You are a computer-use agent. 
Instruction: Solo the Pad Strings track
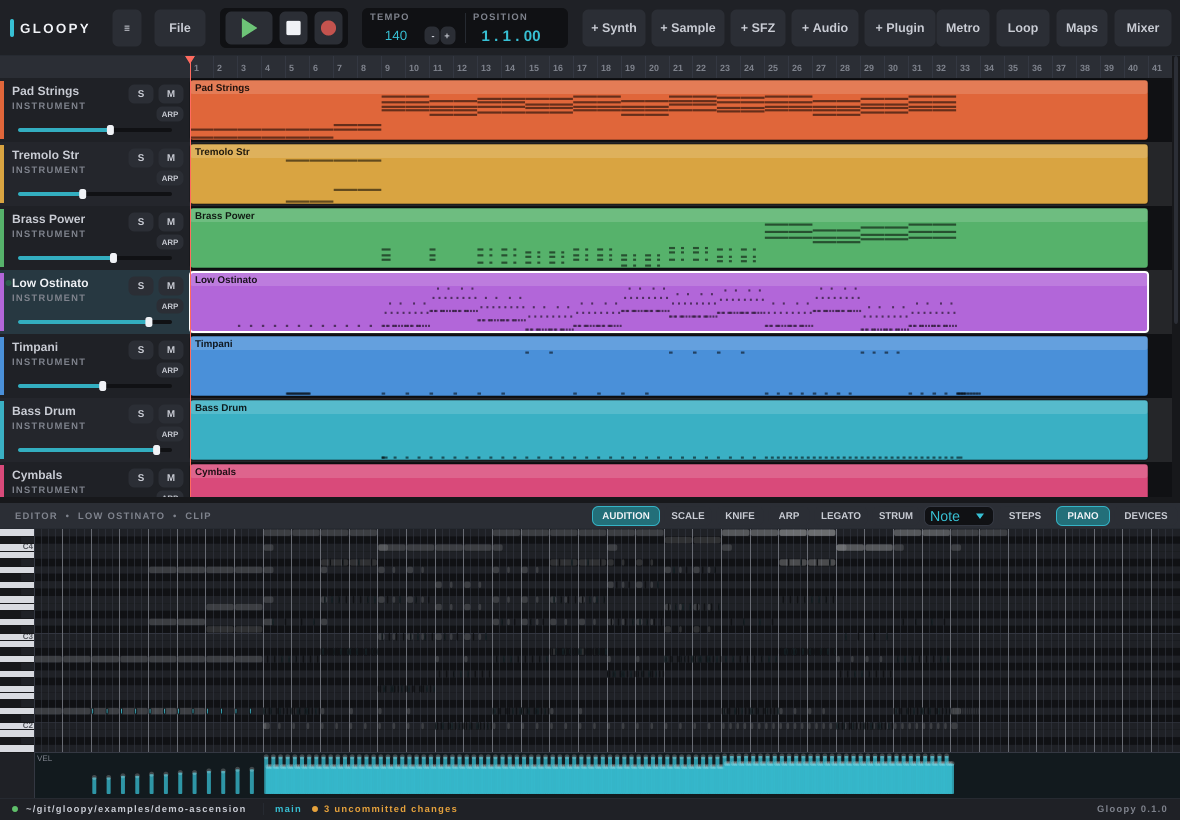coord(141,94)
